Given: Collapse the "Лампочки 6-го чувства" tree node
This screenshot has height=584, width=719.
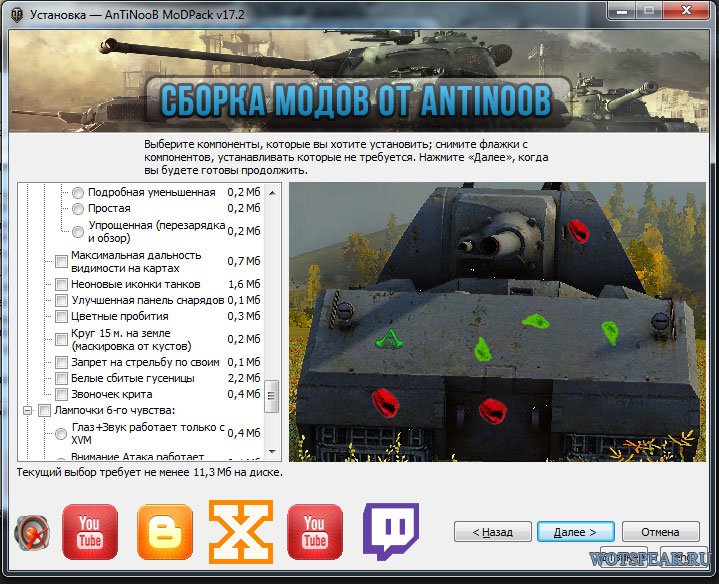Looking at the screenshot, I should click(27, 411).
